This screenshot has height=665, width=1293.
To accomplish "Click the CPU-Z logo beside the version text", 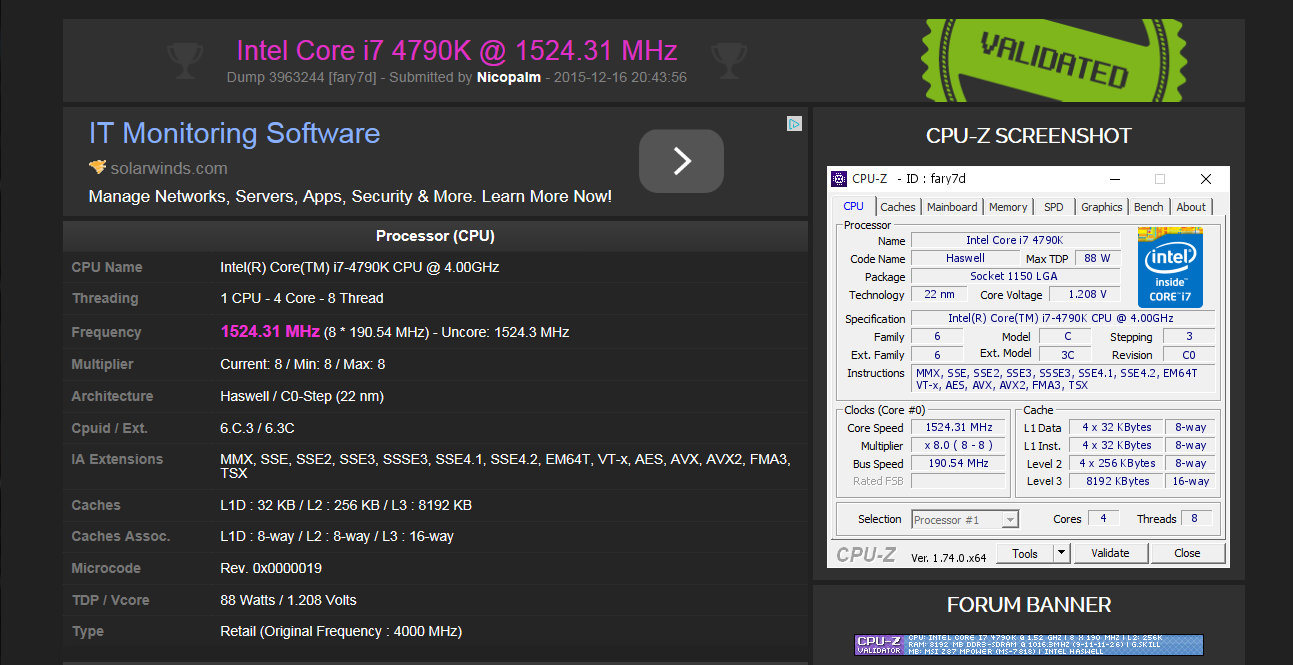I will [866, 554].
